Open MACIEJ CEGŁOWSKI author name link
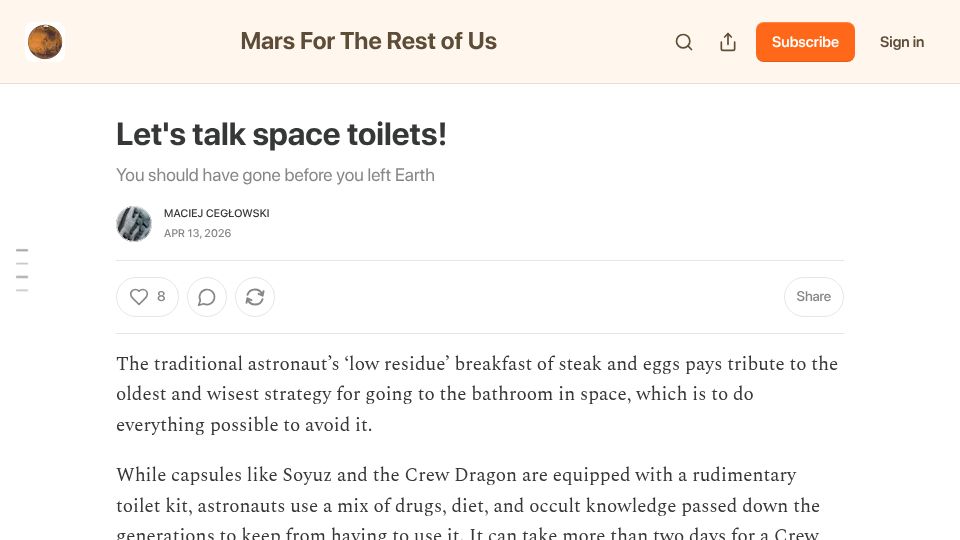 pos(217,213)
